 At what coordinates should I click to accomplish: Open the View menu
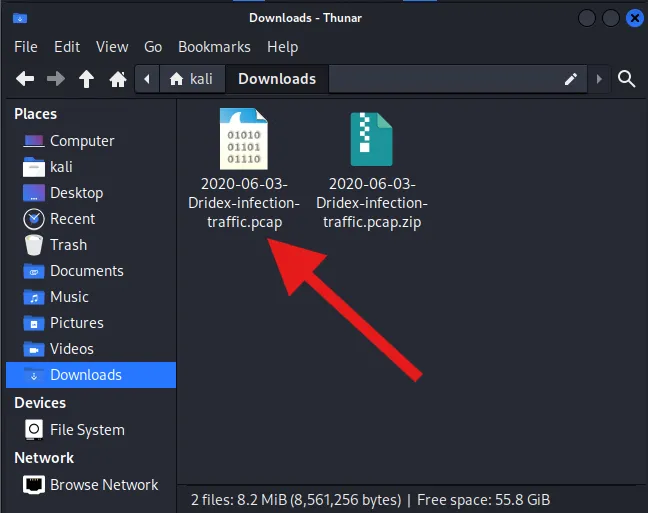click(x=112, y=47)
